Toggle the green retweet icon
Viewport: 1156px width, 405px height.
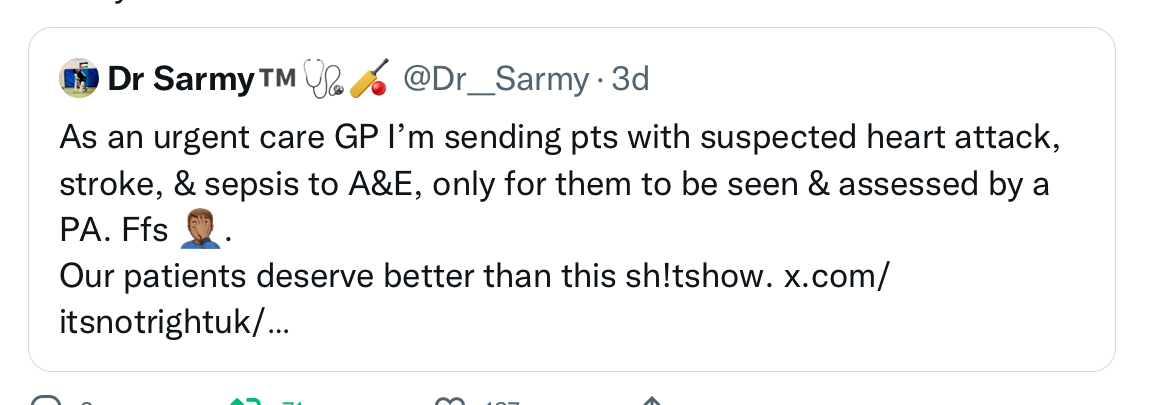(247, 402)
